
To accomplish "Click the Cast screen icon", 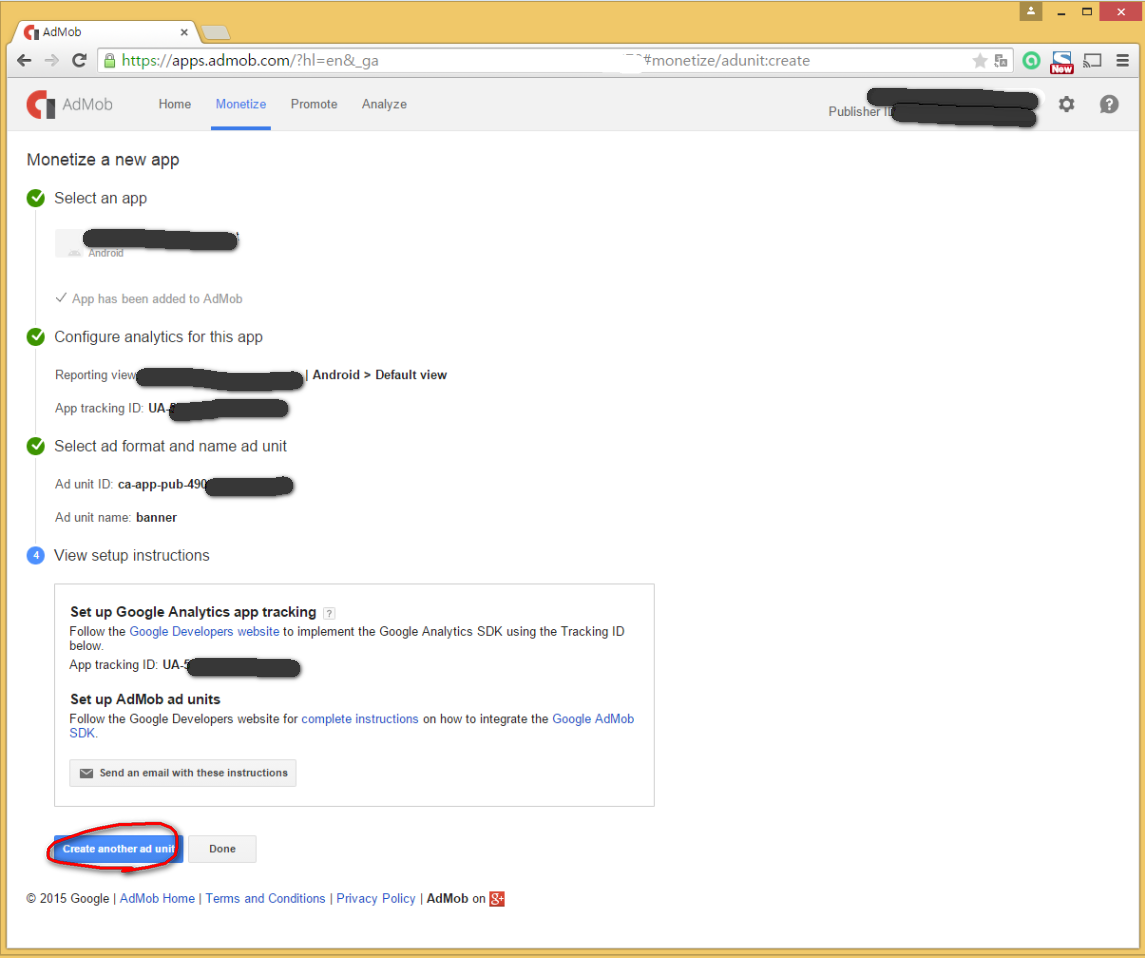I will coord(1092,61).
